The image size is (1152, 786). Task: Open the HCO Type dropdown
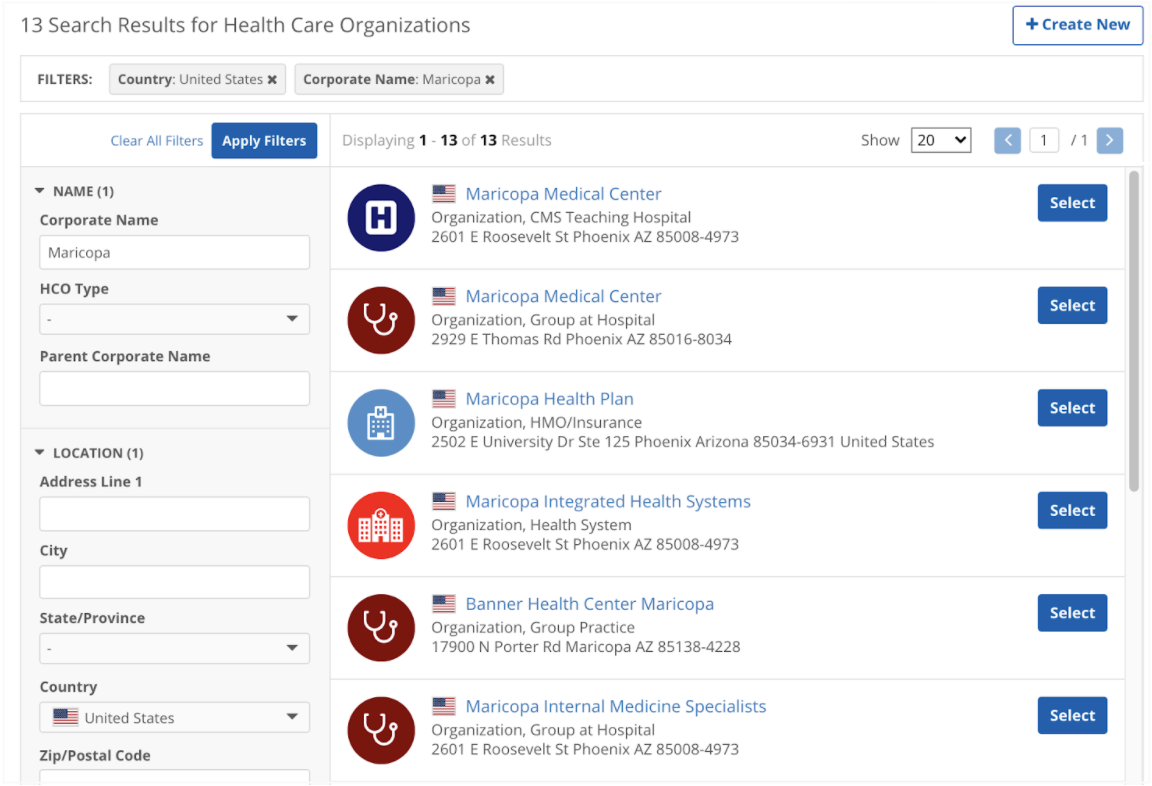click(174, 320)
